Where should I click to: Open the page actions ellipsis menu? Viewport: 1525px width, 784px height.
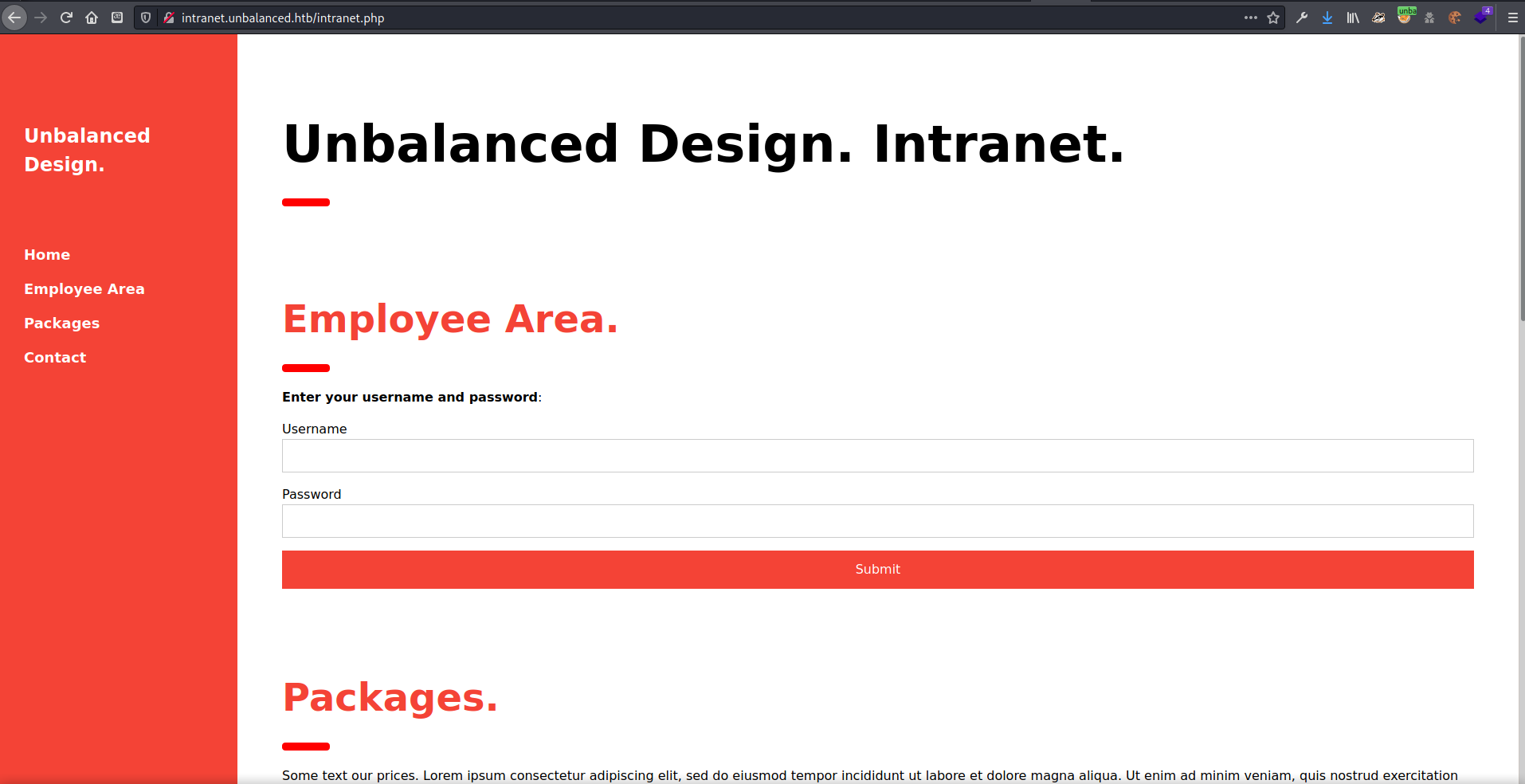pyautogui.click(x=1252, y=18)
